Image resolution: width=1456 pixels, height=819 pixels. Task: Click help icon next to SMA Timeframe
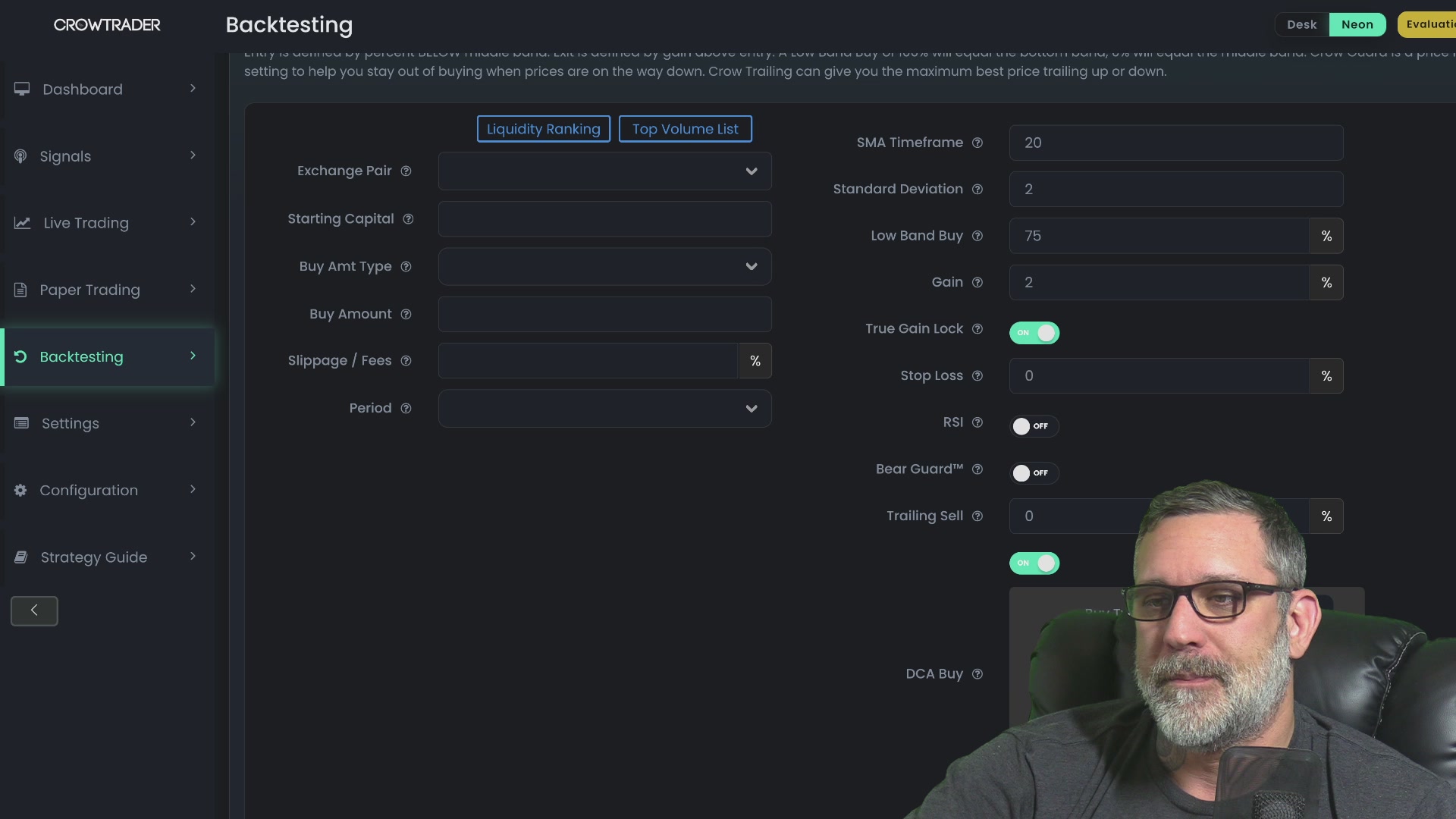pyautogui.click(x=977, y=143)
